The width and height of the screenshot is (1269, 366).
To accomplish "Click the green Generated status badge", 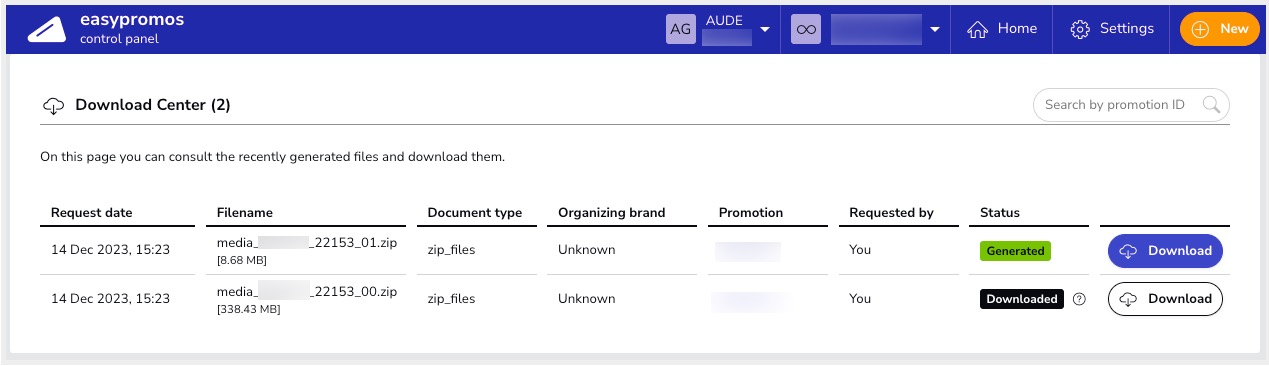I will click(1015, 251).
